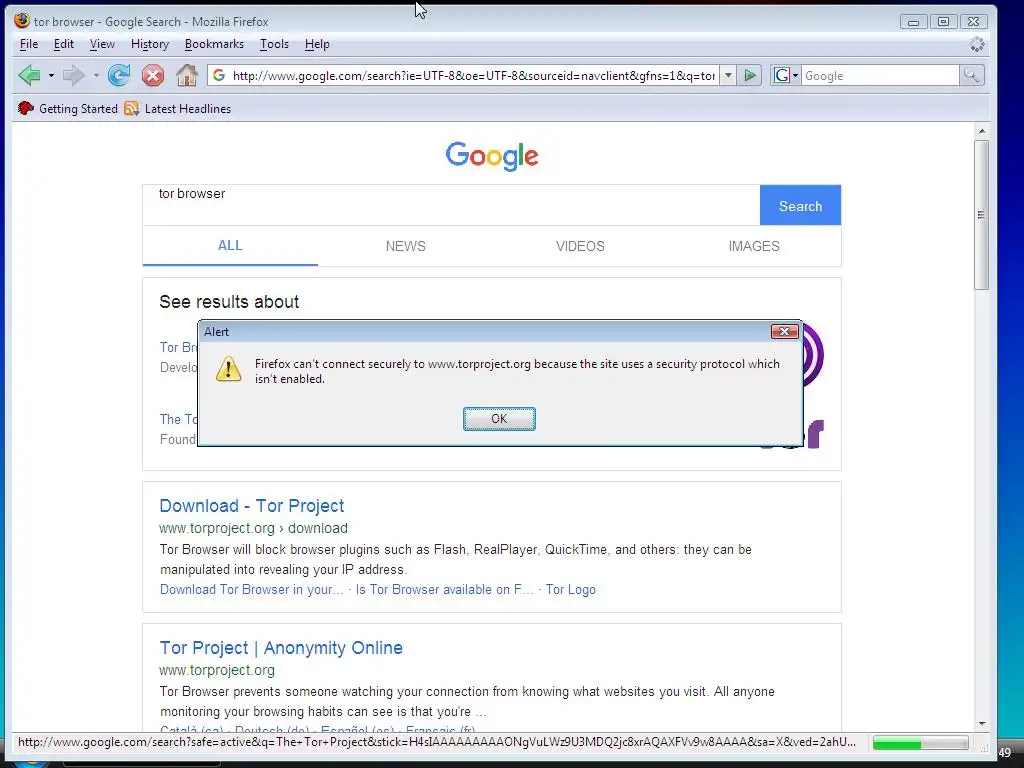1024x768 pixels.
Task: Close the Alert dialog with its red X
Action: (784, 332)
